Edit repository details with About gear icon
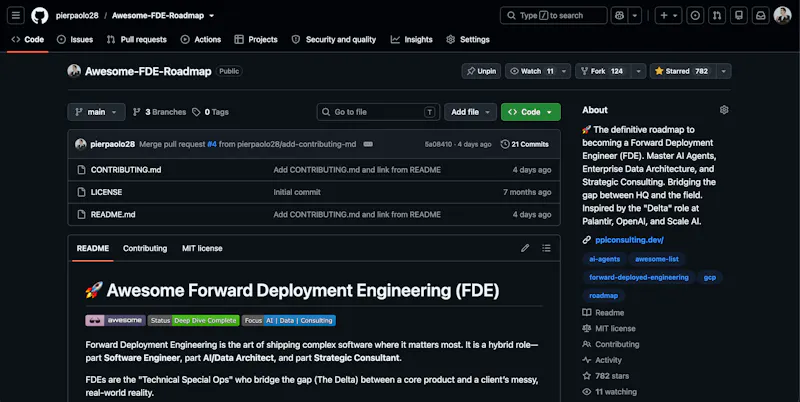Viewport: 800px width, 402px height. 723,110
